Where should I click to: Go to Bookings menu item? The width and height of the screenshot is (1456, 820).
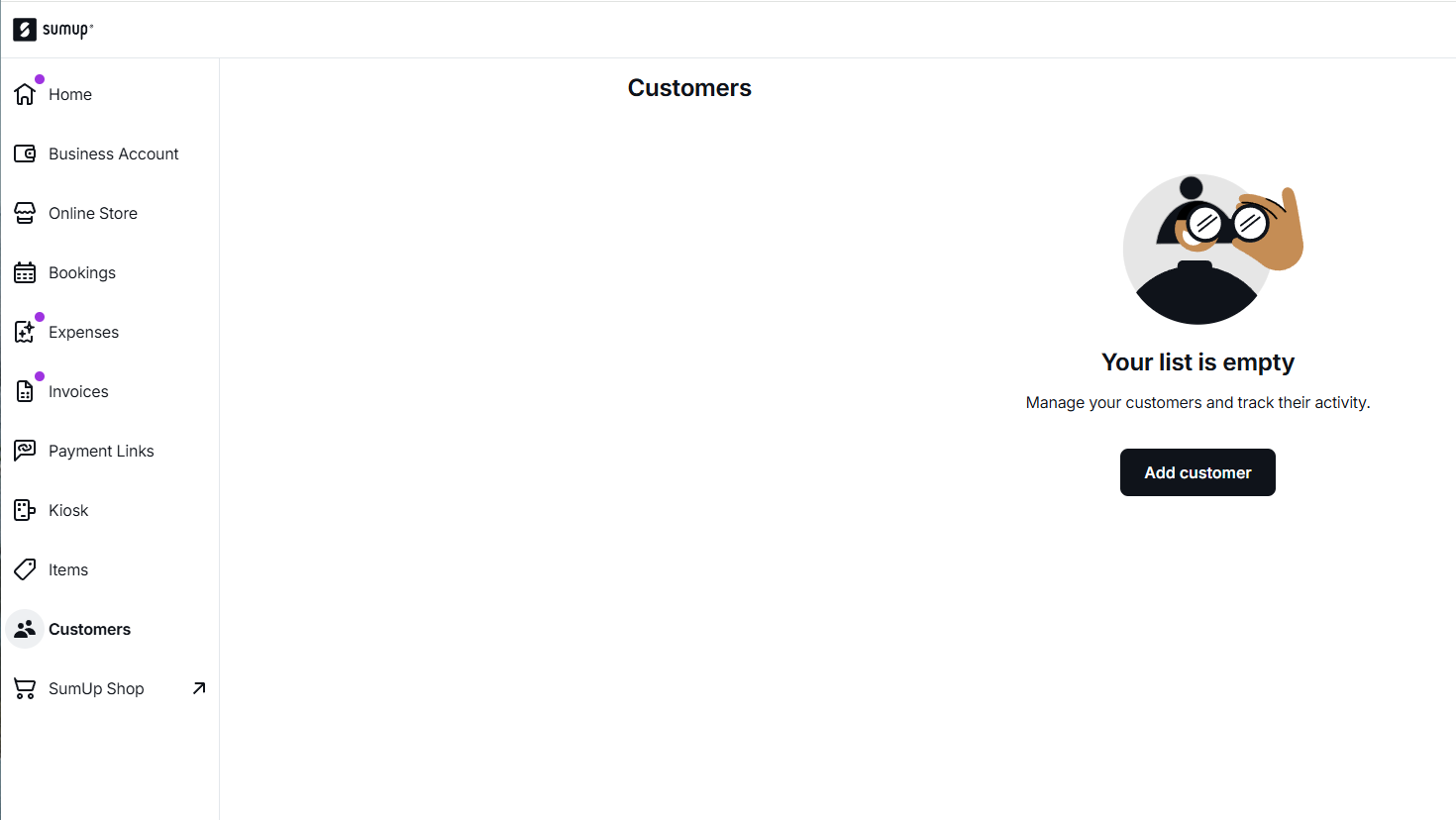pos(109,272)
